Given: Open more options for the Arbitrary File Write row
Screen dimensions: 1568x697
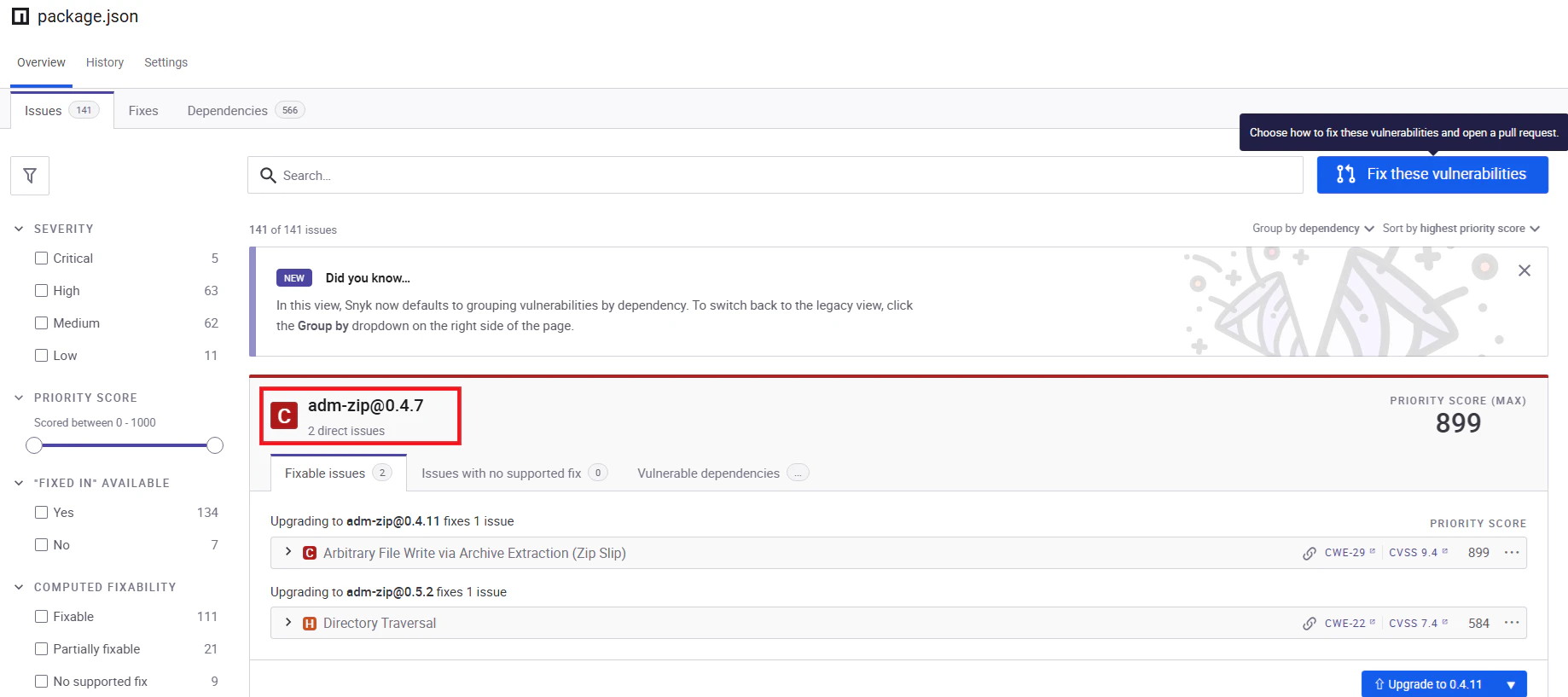Looking at the screenshot, I should (1512, 553).
